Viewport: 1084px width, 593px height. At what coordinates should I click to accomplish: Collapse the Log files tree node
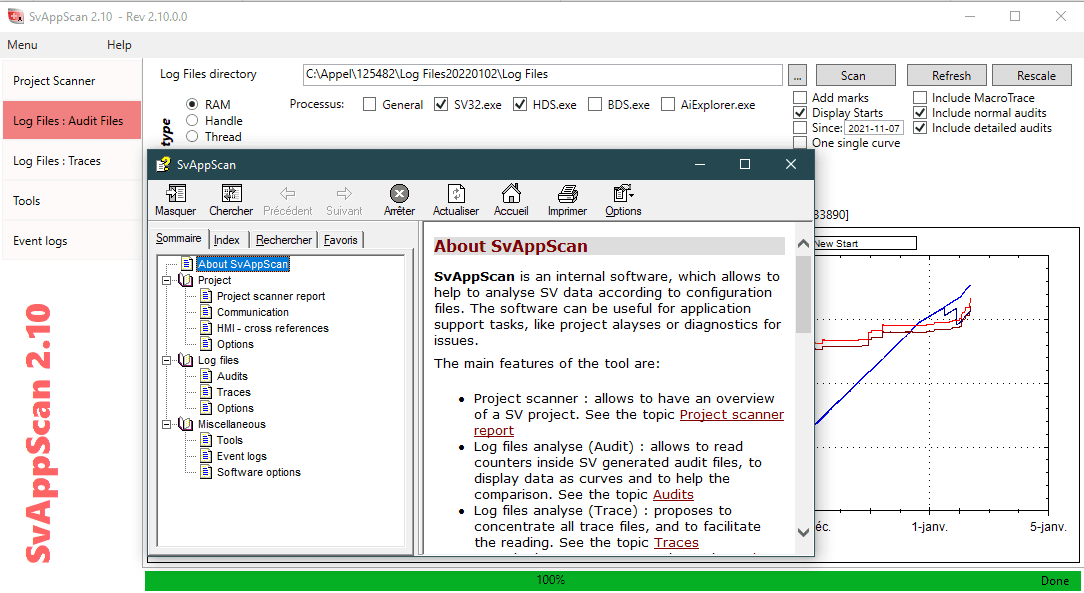pos(167,361)
